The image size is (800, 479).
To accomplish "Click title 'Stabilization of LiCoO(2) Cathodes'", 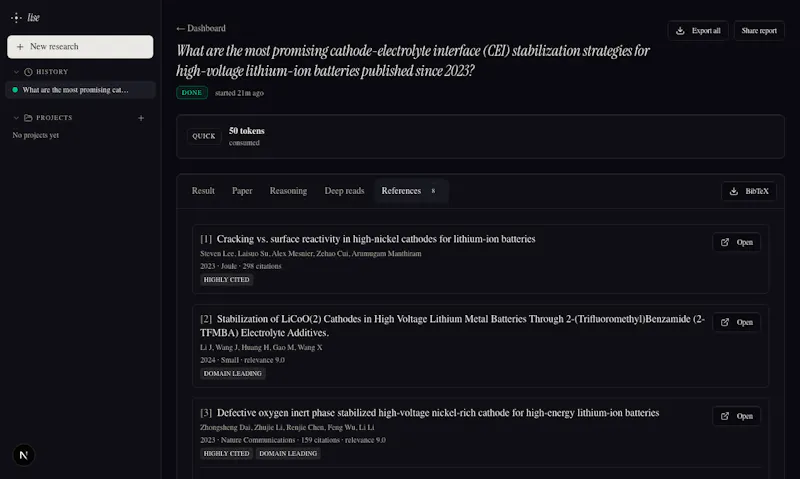I will click(453, 325).
